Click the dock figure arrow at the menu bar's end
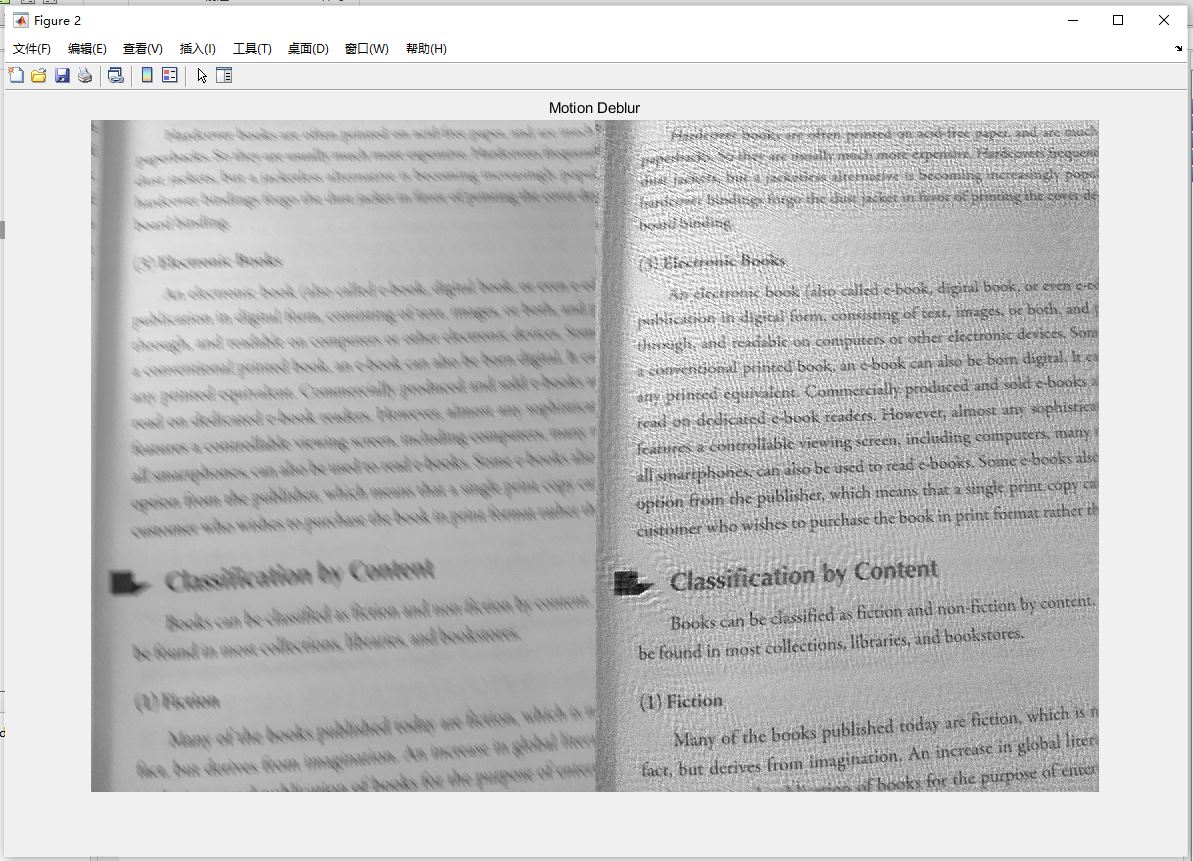The height and width of the screenshot is (861, 1193). point(1179,49)
